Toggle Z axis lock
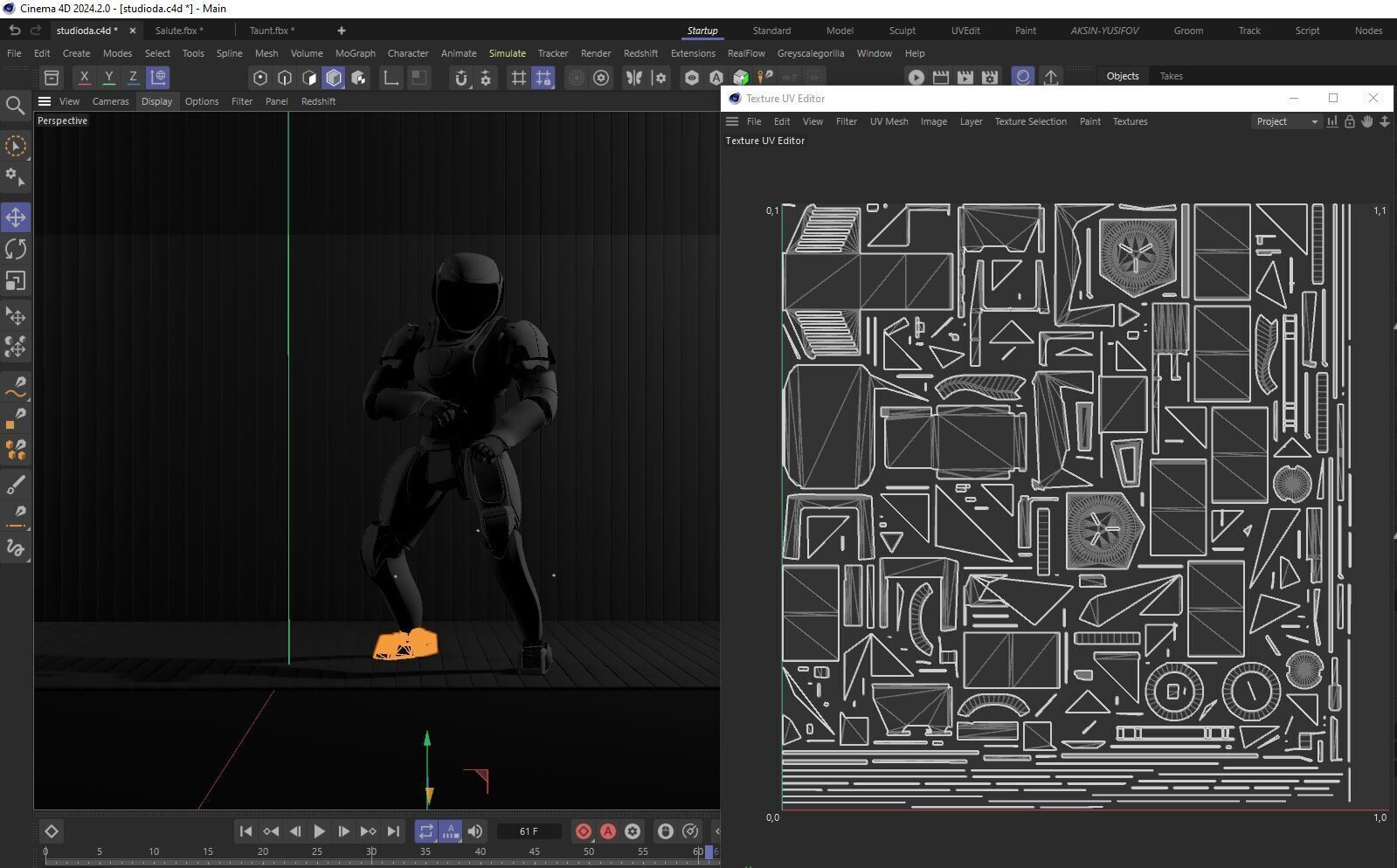Screen dimensions: 1397x868 (133, 78)
